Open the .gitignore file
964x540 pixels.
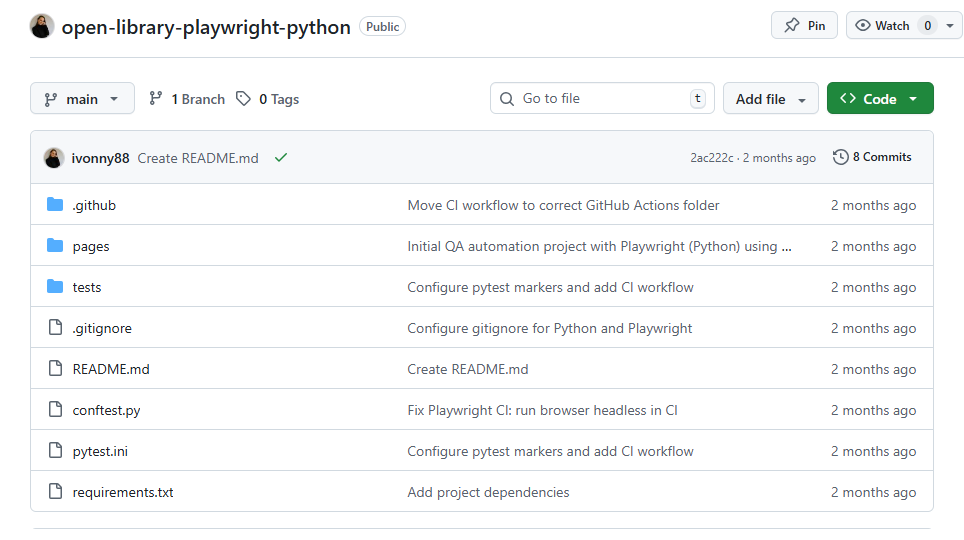(x=102, y=328)
